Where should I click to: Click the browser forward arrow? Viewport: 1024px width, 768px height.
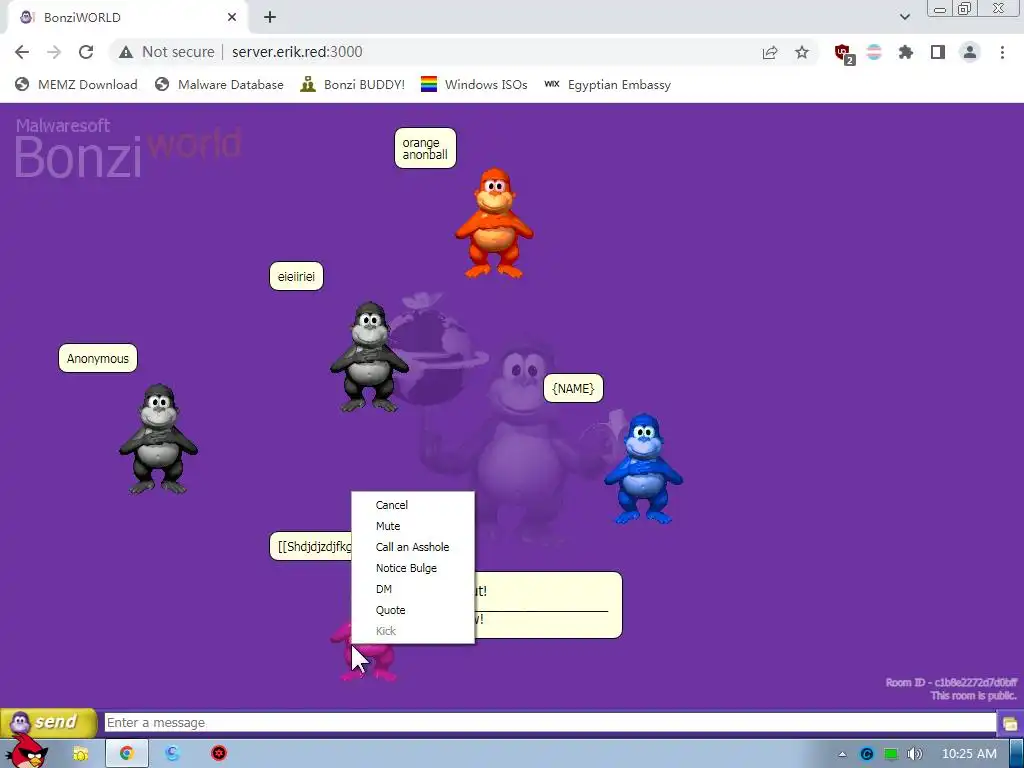click(x=54, y=52)
